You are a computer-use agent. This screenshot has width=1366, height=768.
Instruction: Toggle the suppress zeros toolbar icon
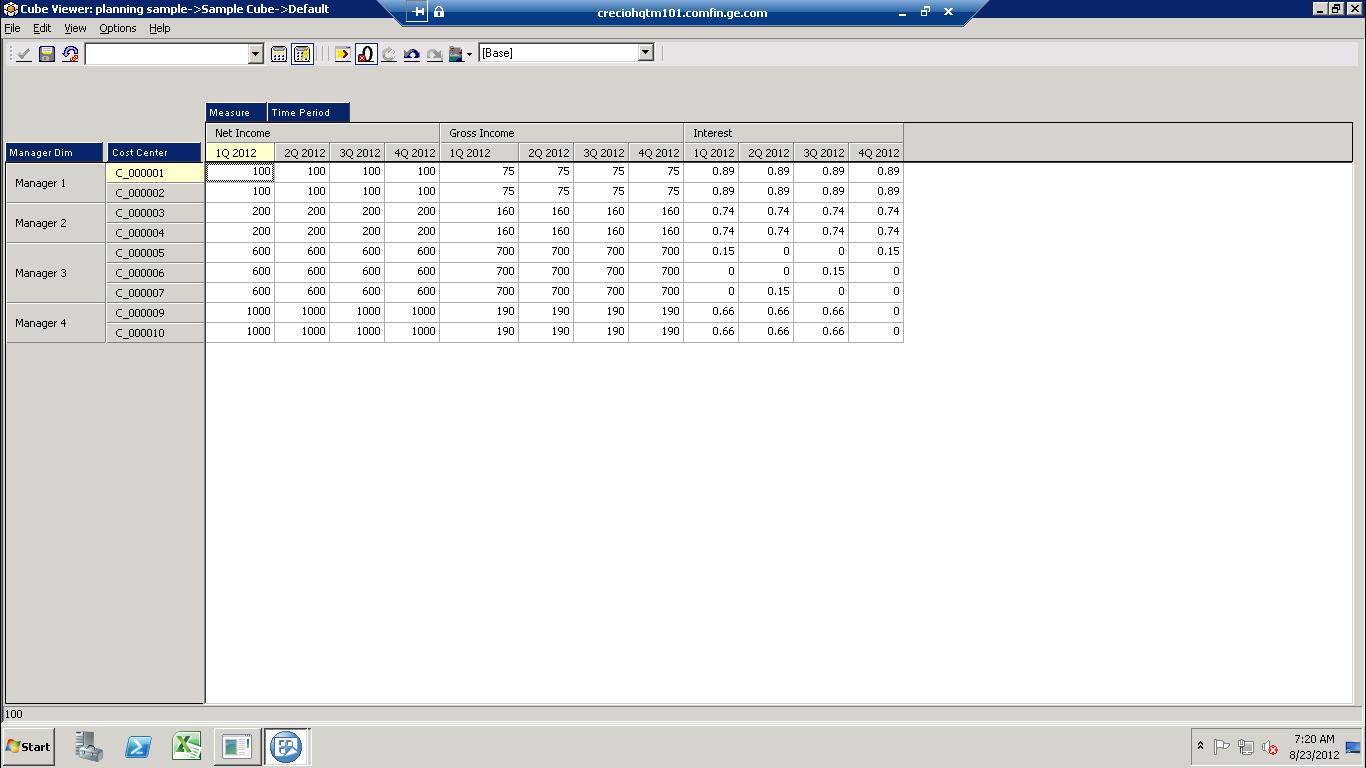pos(366,54)
